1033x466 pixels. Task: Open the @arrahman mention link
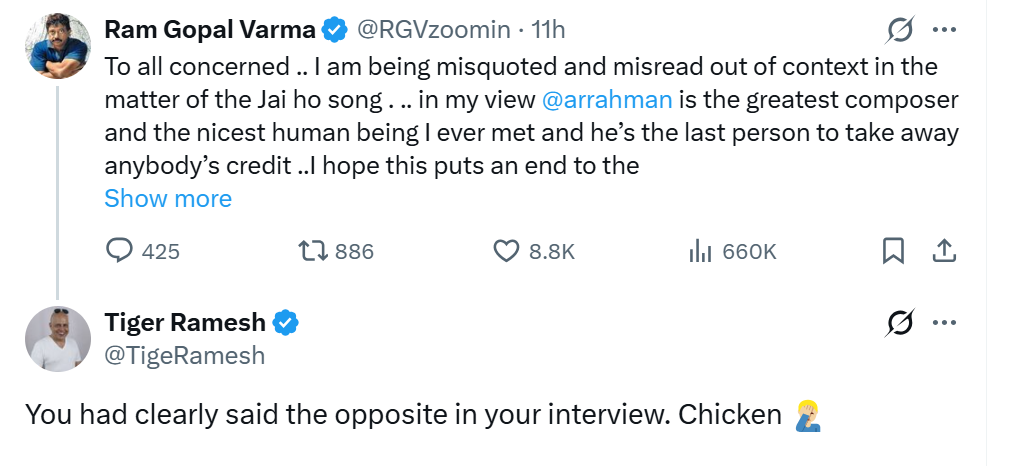coord(606,100)
